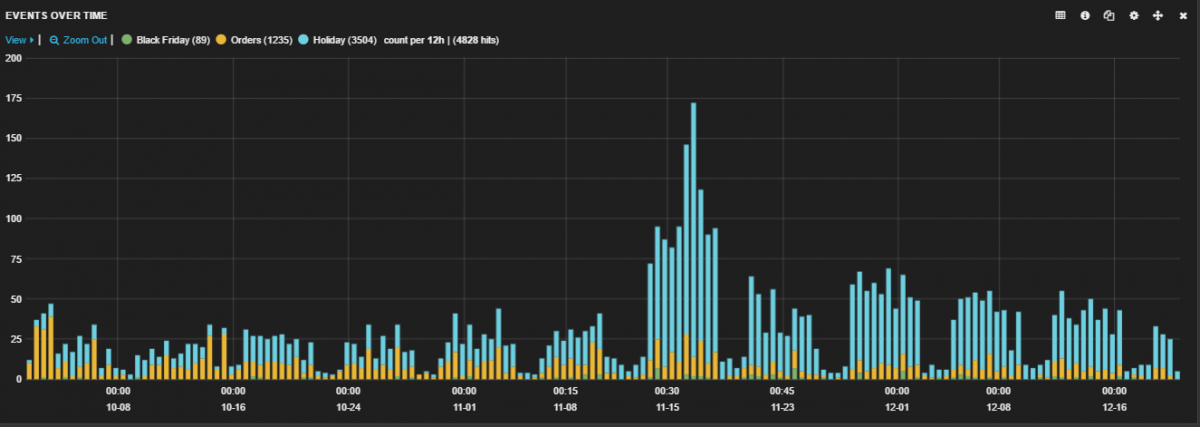The width and height of the screenshot is (1200, 427).
Task: Click the magnifier icon beside Zoom Out
Action: 54,40
